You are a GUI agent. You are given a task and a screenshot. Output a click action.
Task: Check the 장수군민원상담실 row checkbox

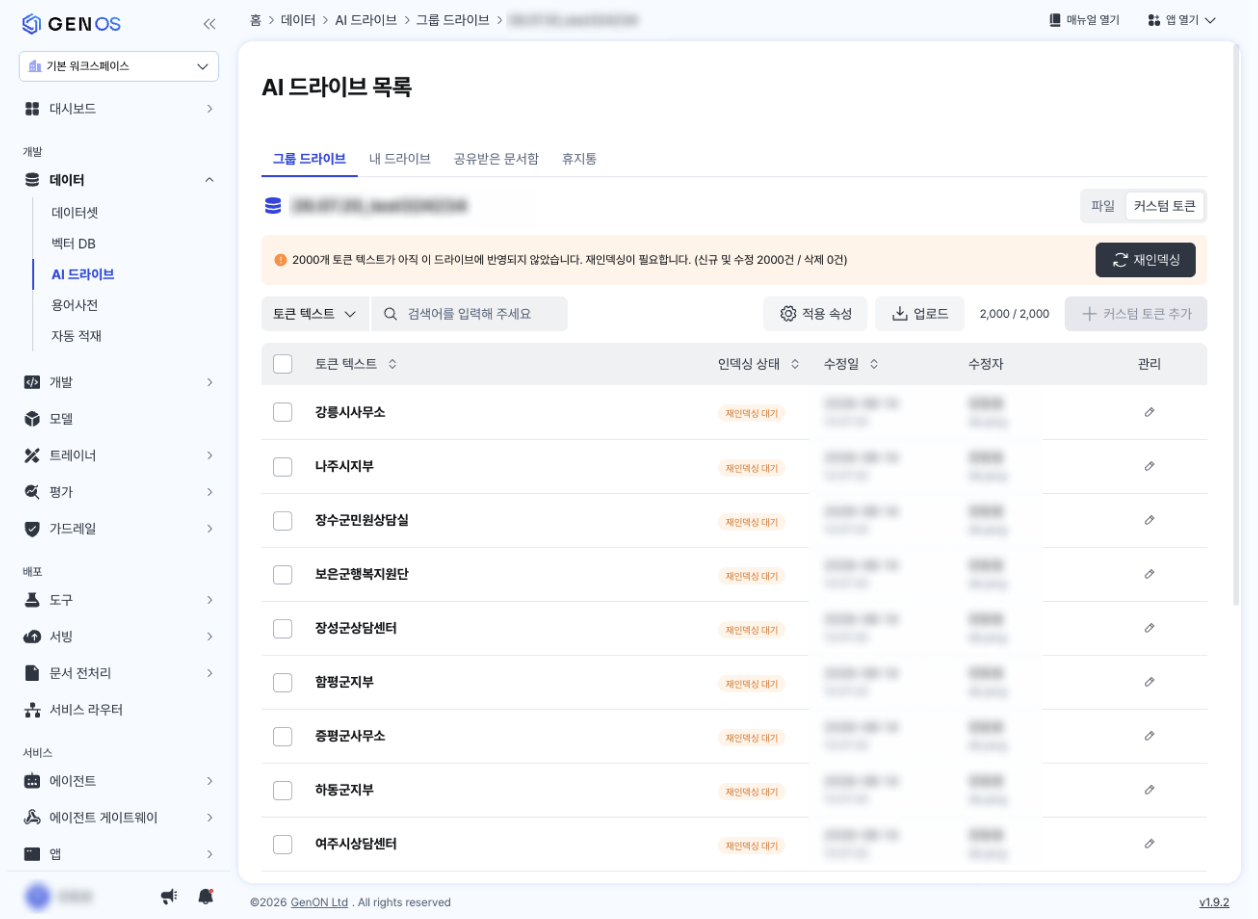(282, 520)
